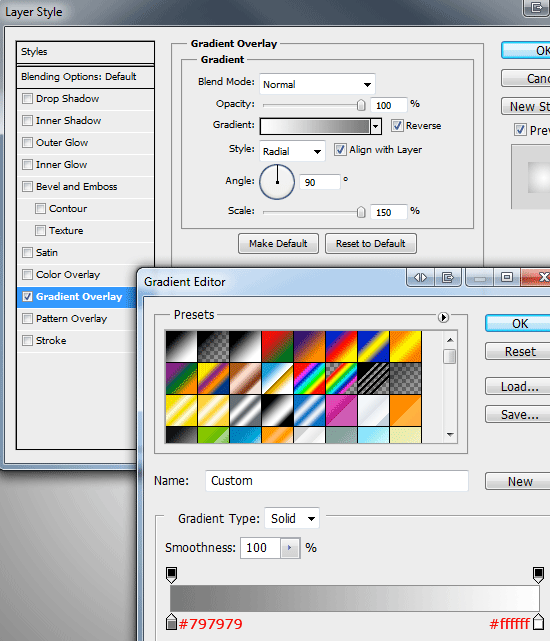Choose the rainbow spectrum gradient preset

tap(309, 378)
